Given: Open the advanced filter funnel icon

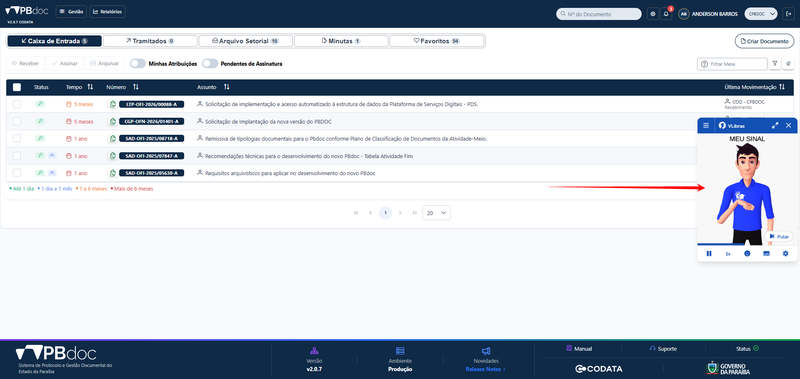Looking at the screenshot, I should coord(775,64).
